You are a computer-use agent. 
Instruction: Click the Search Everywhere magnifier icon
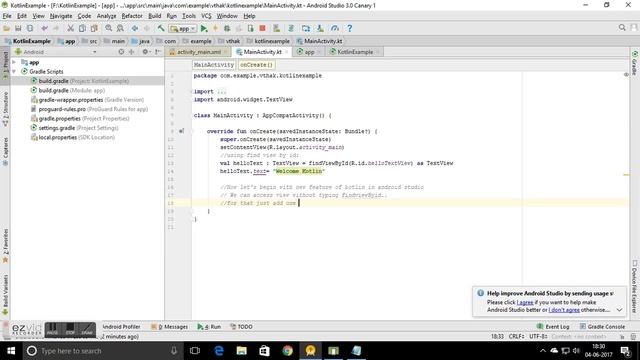622,28
